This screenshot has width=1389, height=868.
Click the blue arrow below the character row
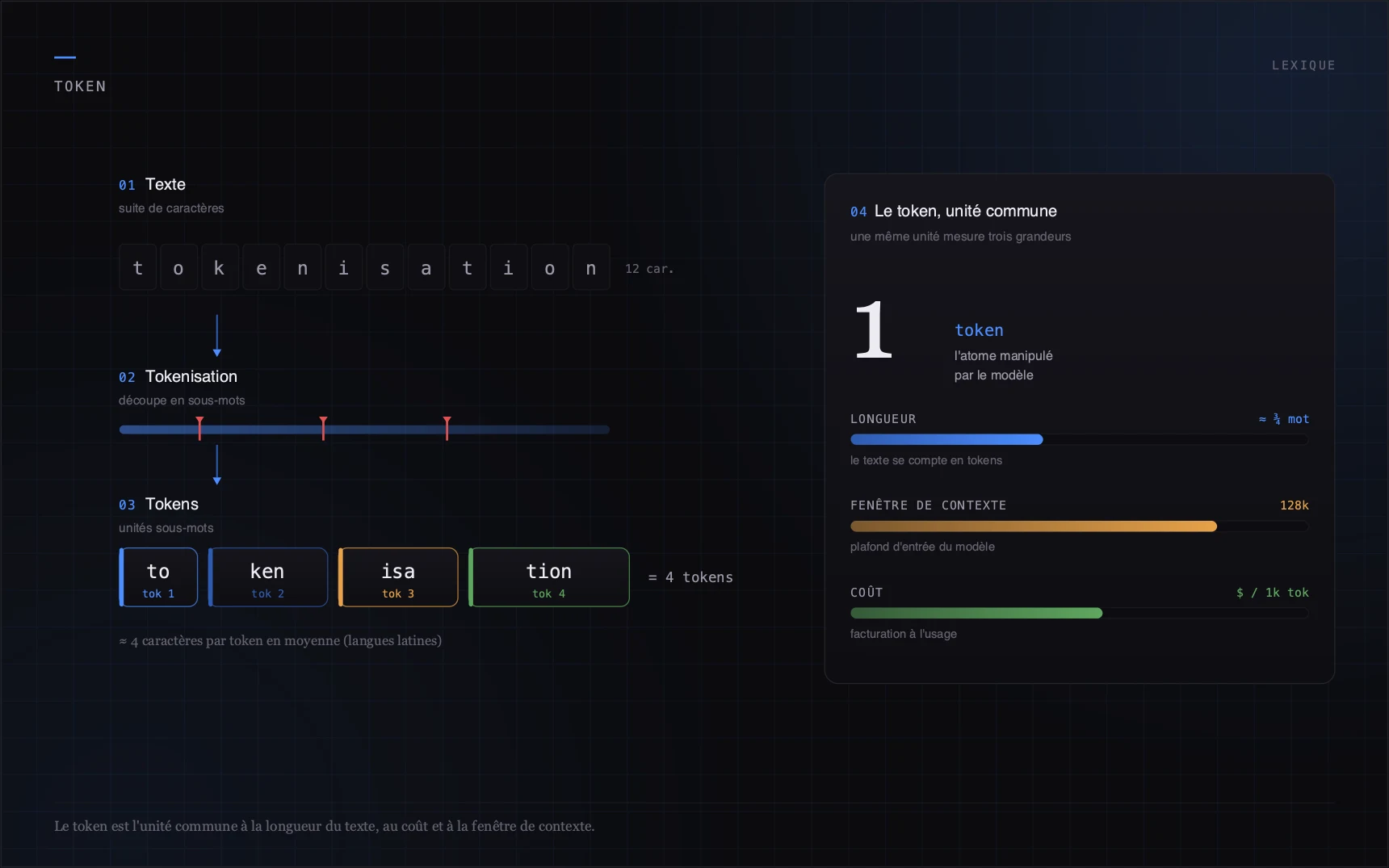(x=216, y=335)
